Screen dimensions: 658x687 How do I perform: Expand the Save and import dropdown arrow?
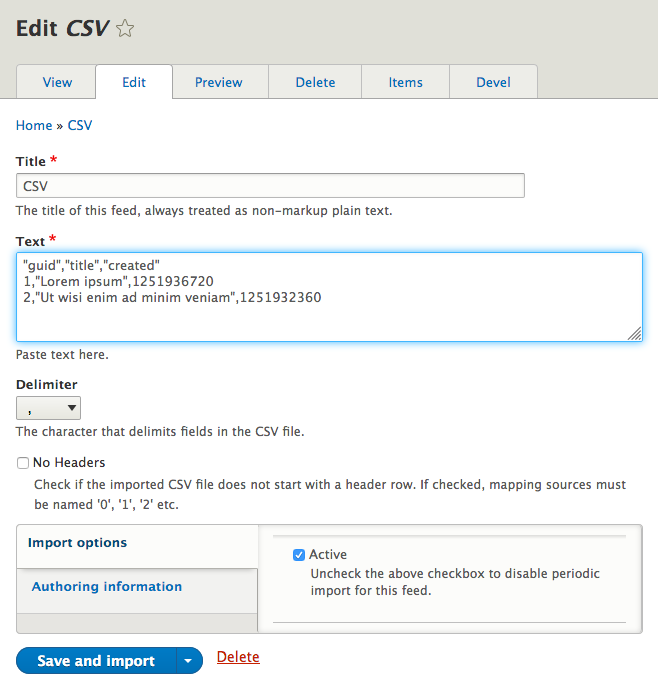click(x=190, y=661)
